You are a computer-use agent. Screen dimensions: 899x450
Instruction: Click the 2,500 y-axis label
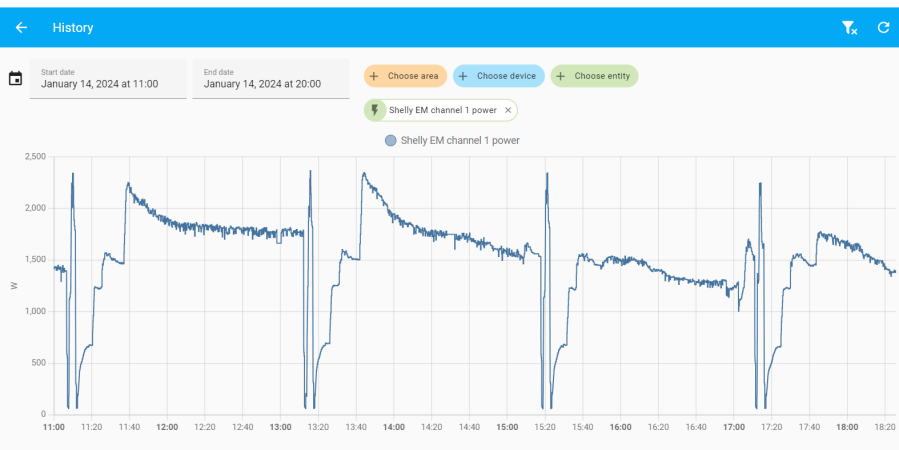click(35, 156)
